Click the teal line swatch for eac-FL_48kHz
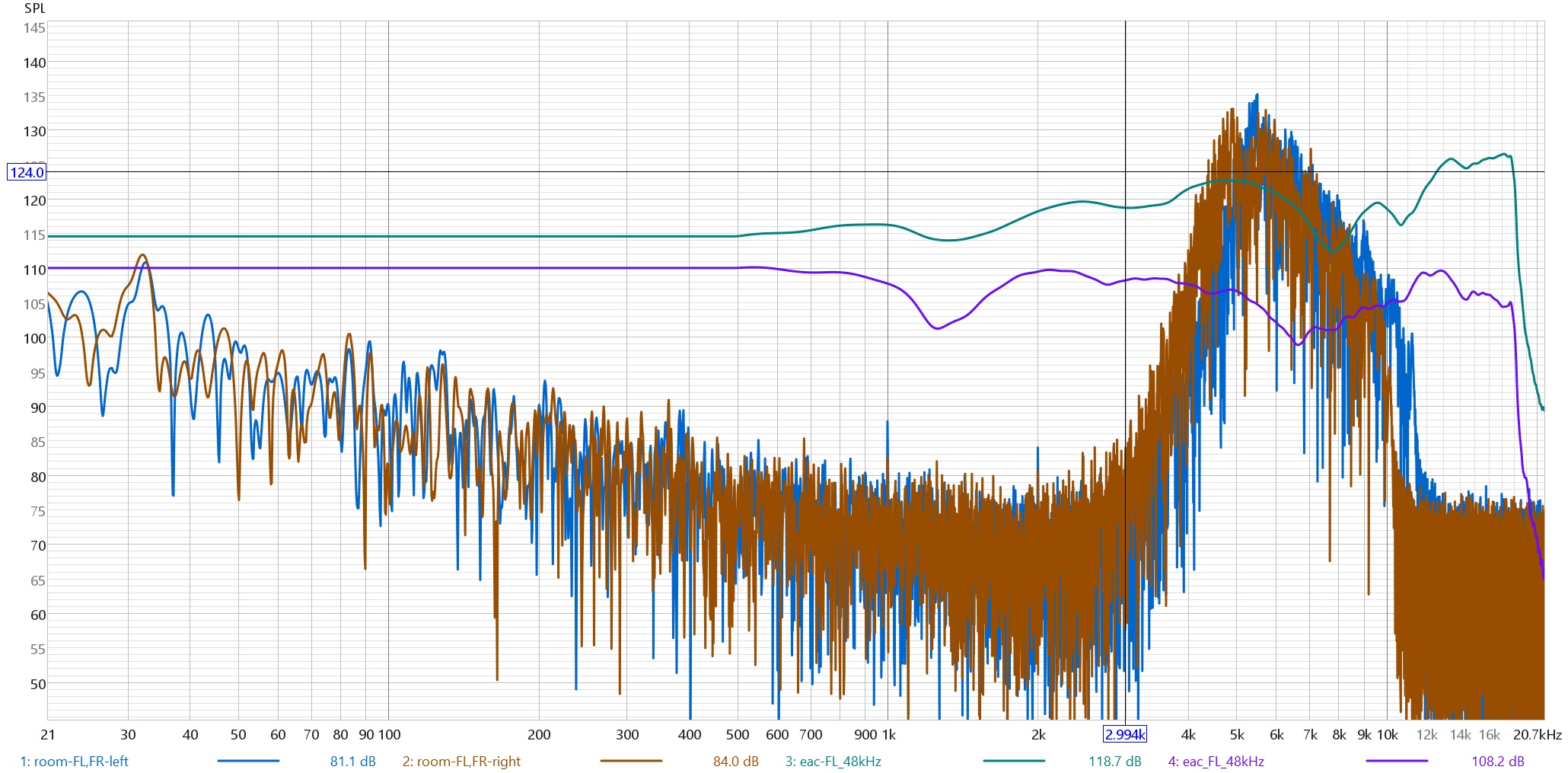This screenshot has width=1568, height=773. point(1014,761)
